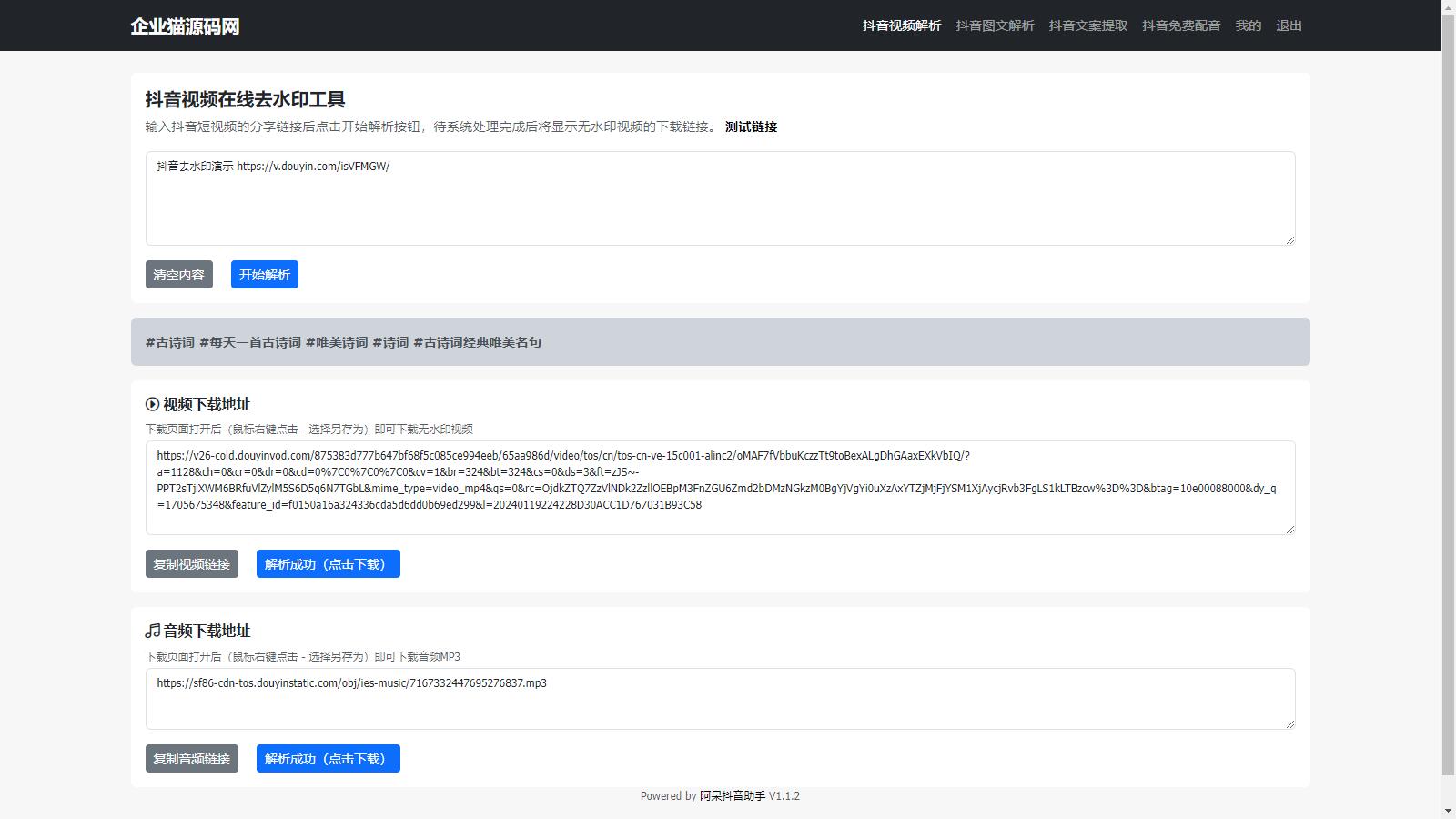Open the 抖音视频解析 nav tab
Screen dimensions: 1456x819
(901, 25)
